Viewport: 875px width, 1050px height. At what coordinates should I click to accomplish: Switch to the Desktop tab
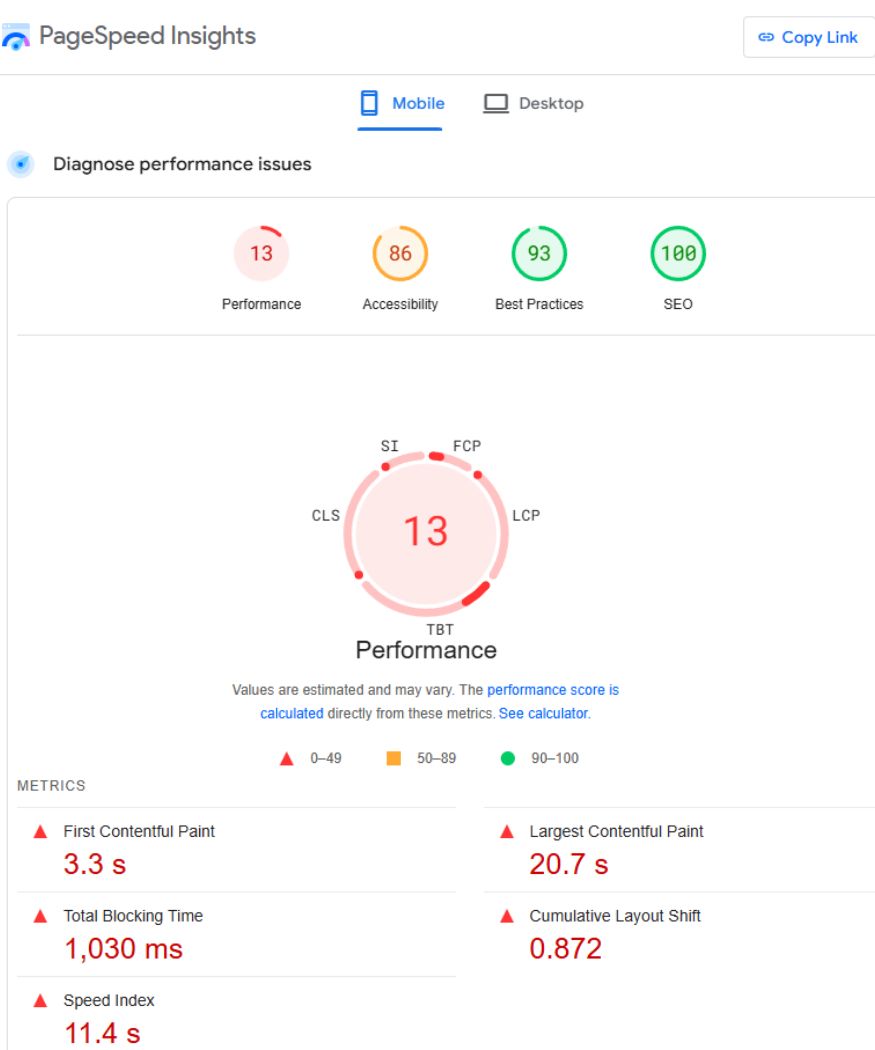[534, 104]
